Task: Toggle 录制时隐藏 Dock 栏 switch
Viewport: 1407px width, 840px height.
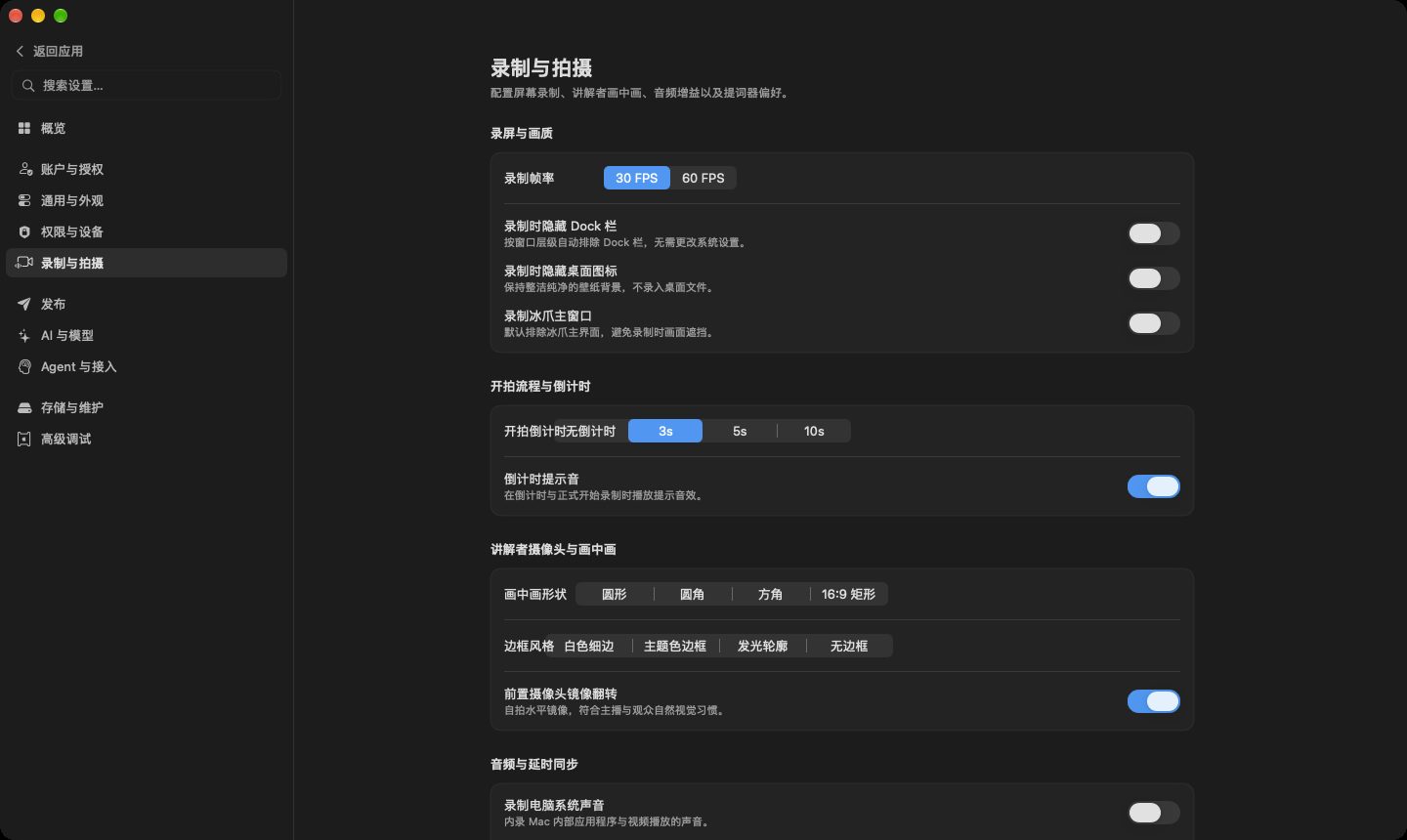Action: 1154,233
